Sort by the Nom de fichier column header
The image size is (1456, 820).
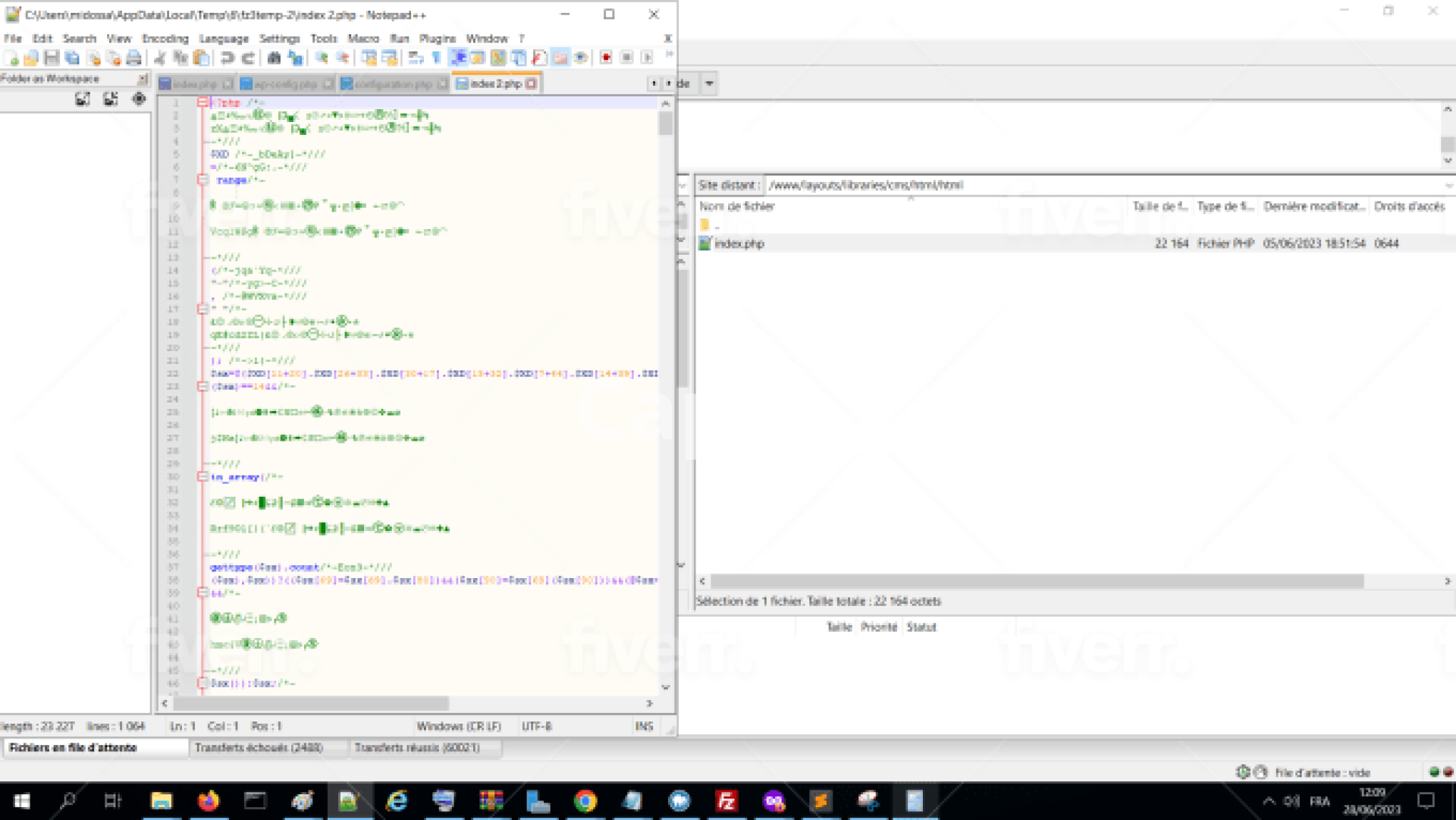(x=736, y=206)
